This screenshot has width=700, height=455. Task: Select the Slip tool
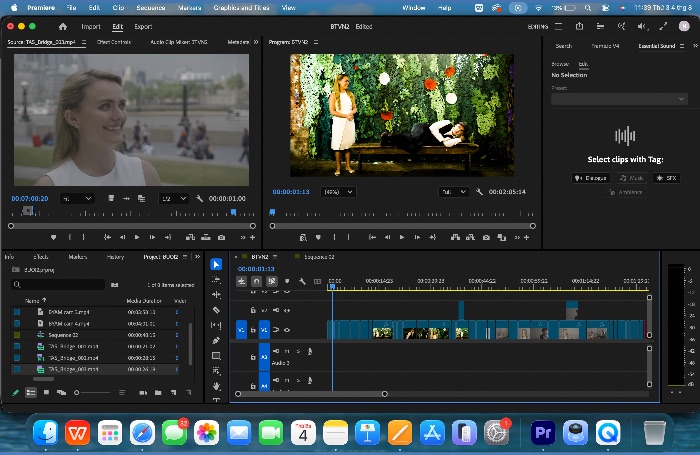(216, 325)
